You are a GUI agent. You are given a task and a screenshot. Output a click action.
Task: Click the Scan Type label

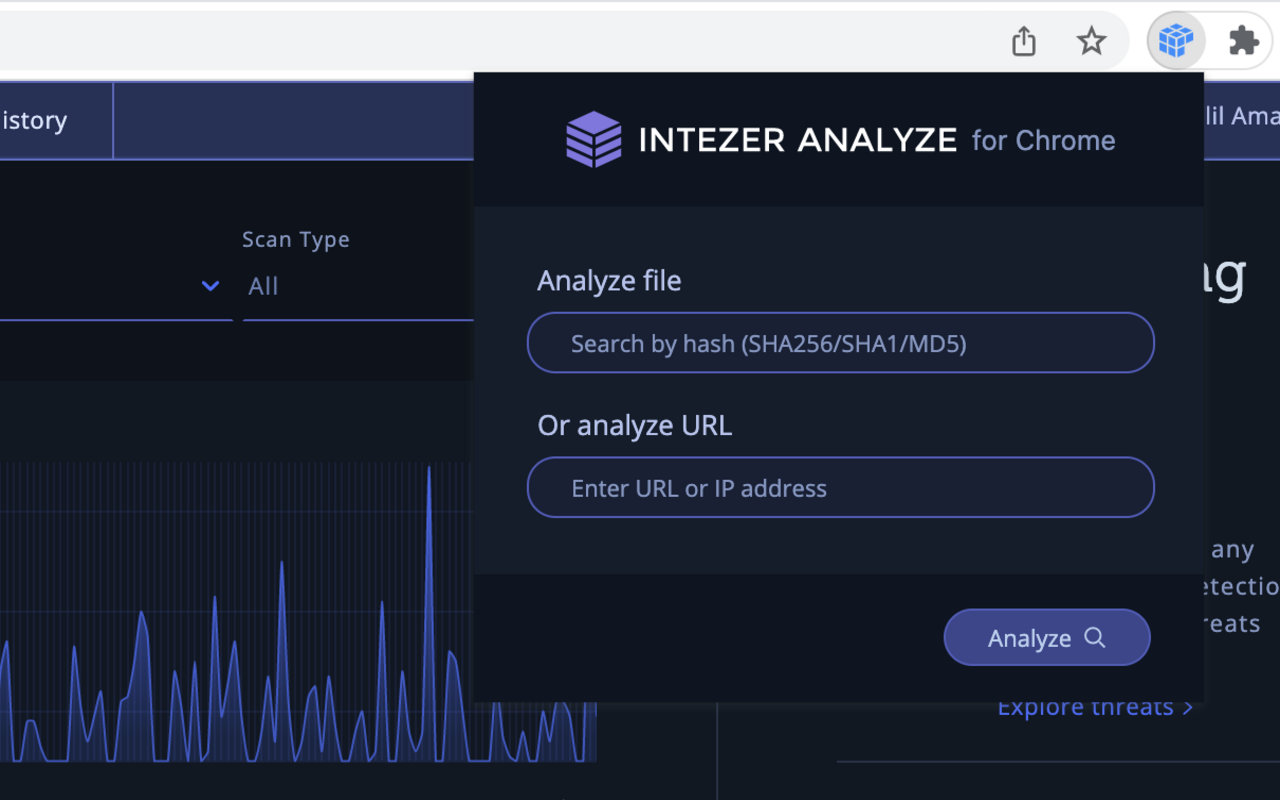pyautogui.click(x=296, y=239)
